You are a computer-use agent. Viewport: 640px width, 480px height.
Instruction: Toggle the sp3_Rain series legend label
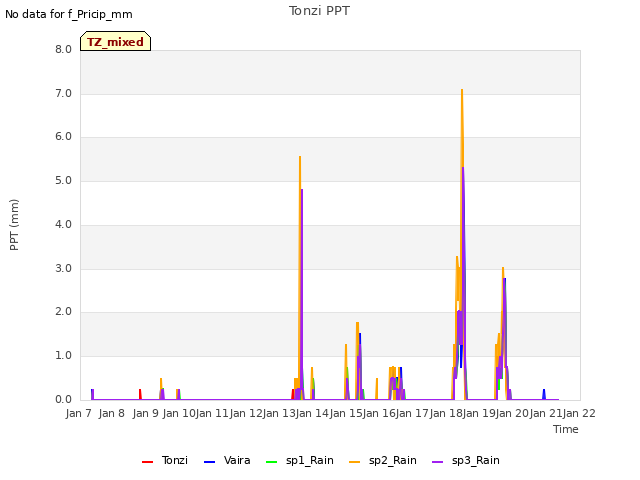476,460
